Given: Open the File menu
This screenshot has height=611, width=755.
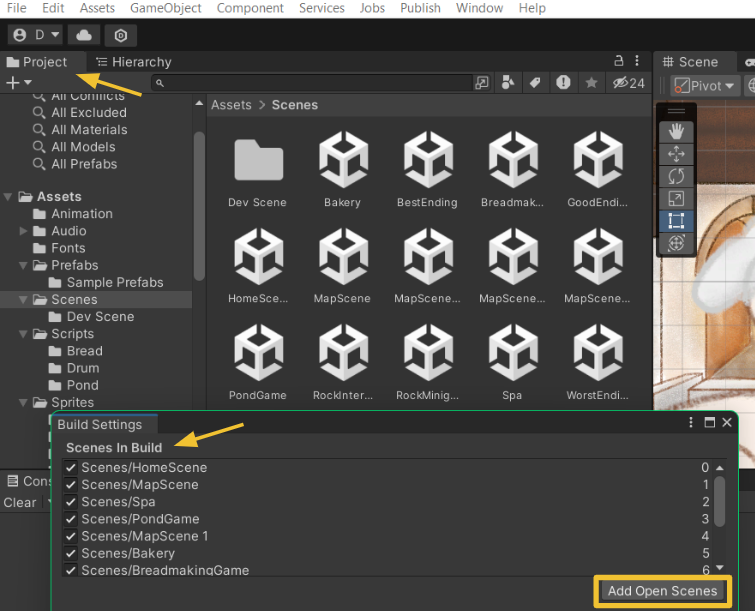Looking at the screenshot, I should point(16,8).
